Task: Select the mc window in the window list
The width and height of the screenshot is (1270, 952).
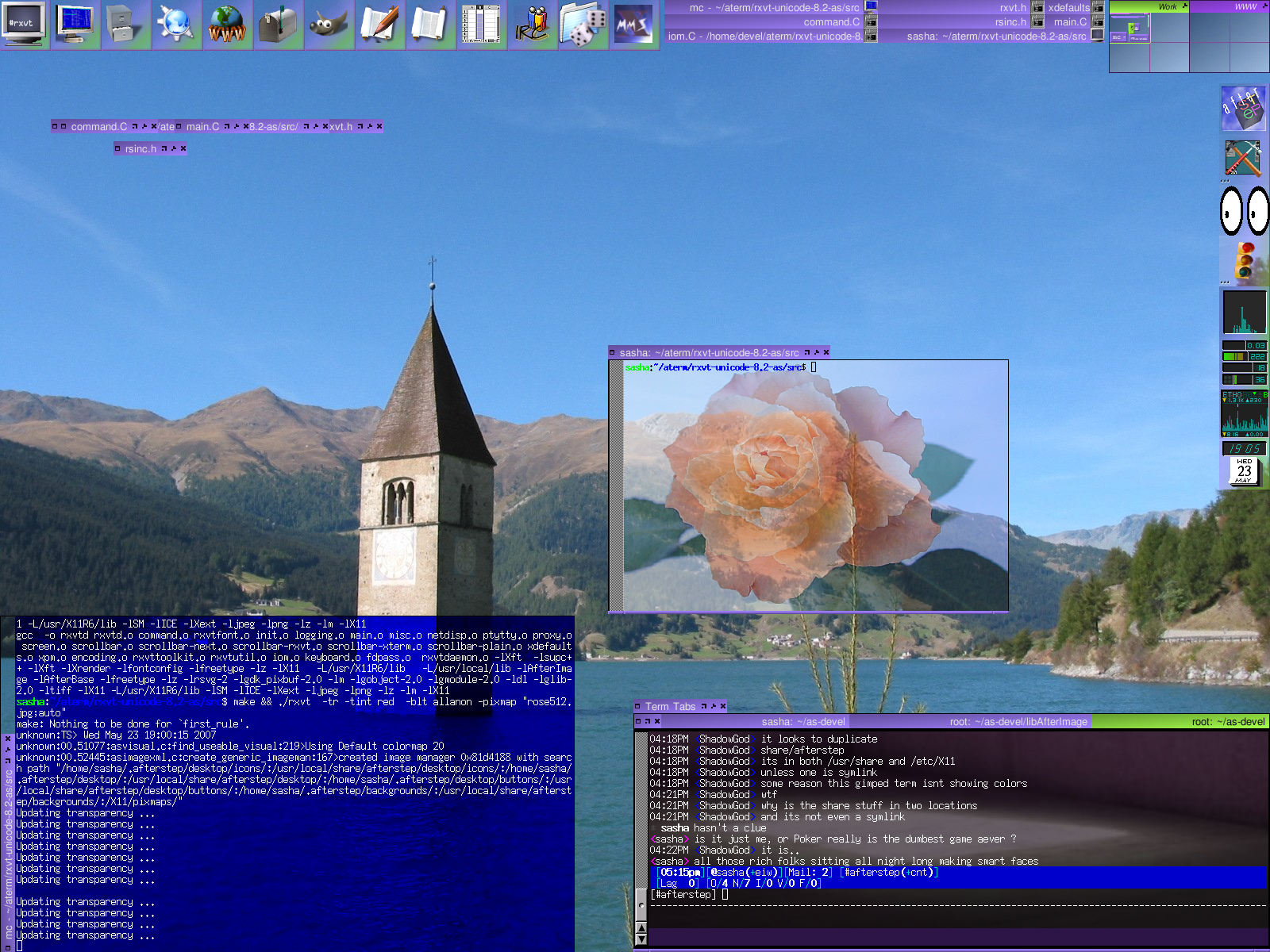Action: click(x=771, y=7)
